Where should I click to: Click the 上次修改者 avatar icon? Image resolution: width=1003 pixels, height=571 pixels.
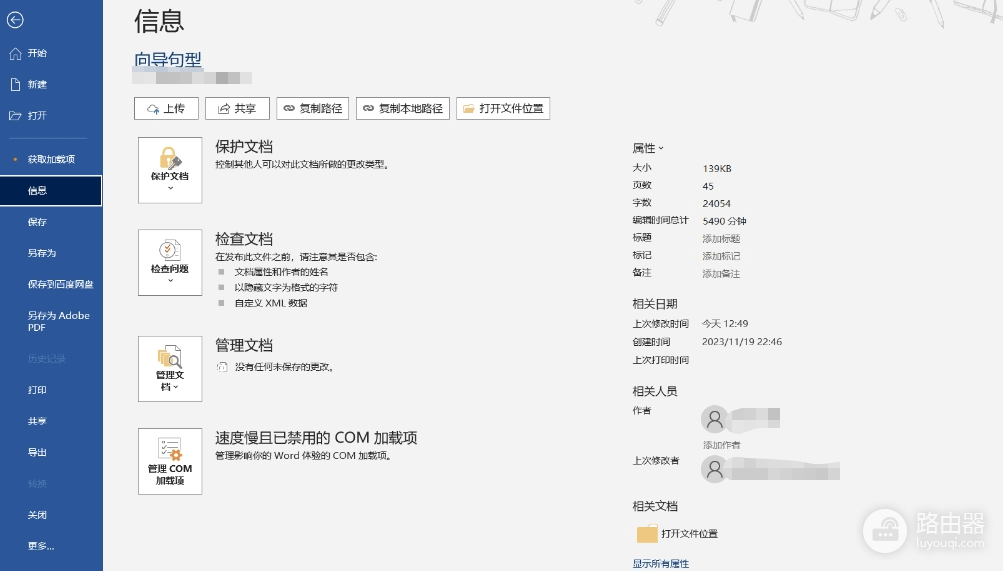click(x=715, y=470)
